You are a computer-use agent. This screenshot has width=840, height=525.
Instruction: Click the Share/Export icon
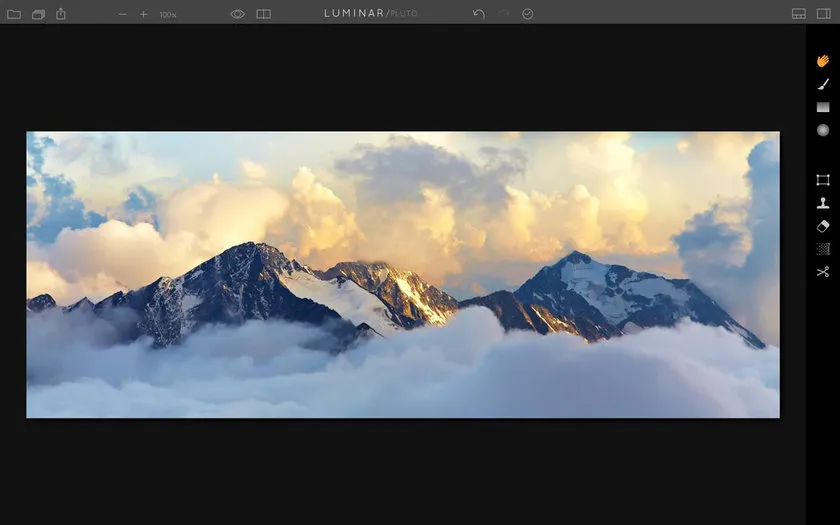click(61, 14)
